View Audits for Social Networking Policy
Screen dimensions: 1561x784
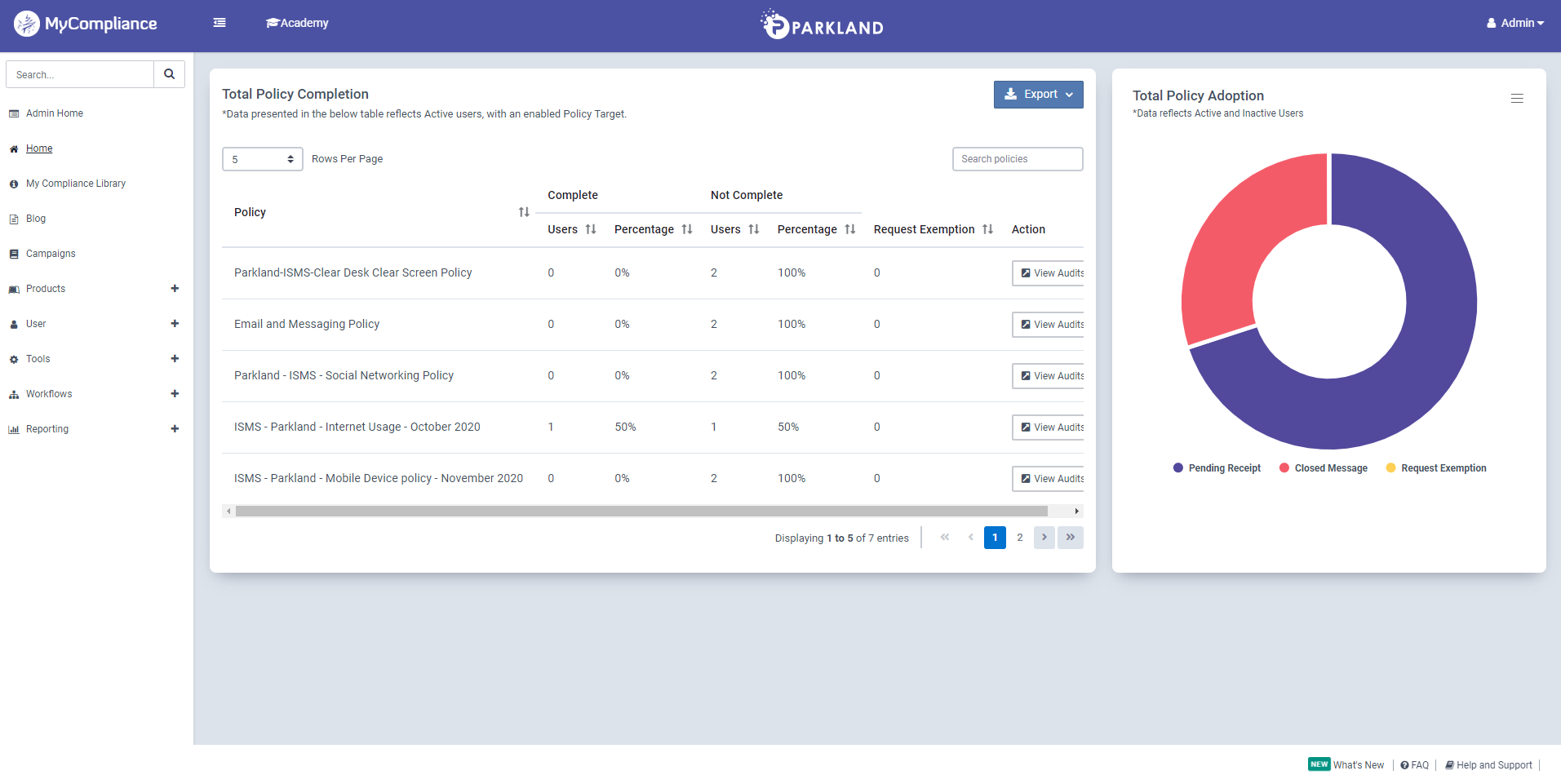pos(1048,376)
